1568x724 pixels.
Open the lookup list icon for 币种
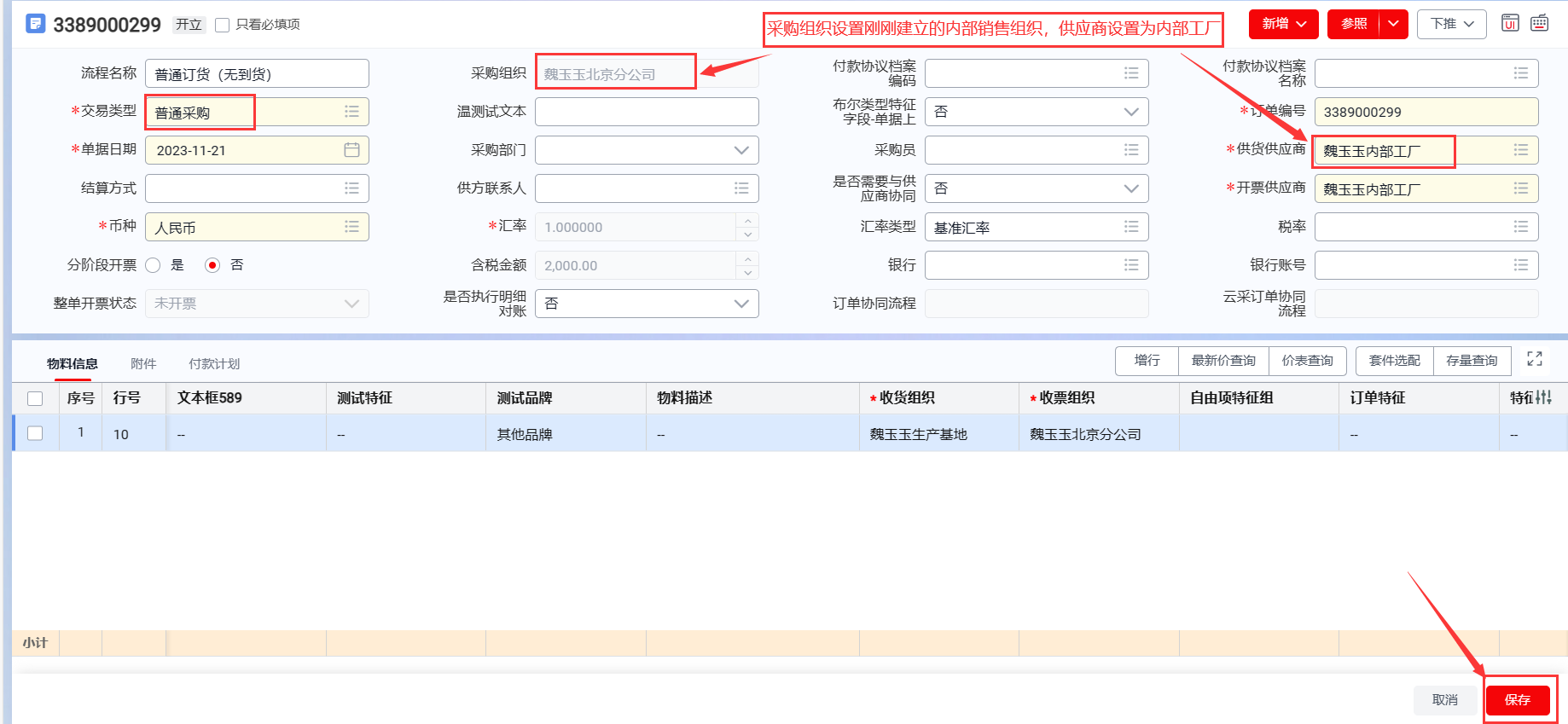point(351,227)
